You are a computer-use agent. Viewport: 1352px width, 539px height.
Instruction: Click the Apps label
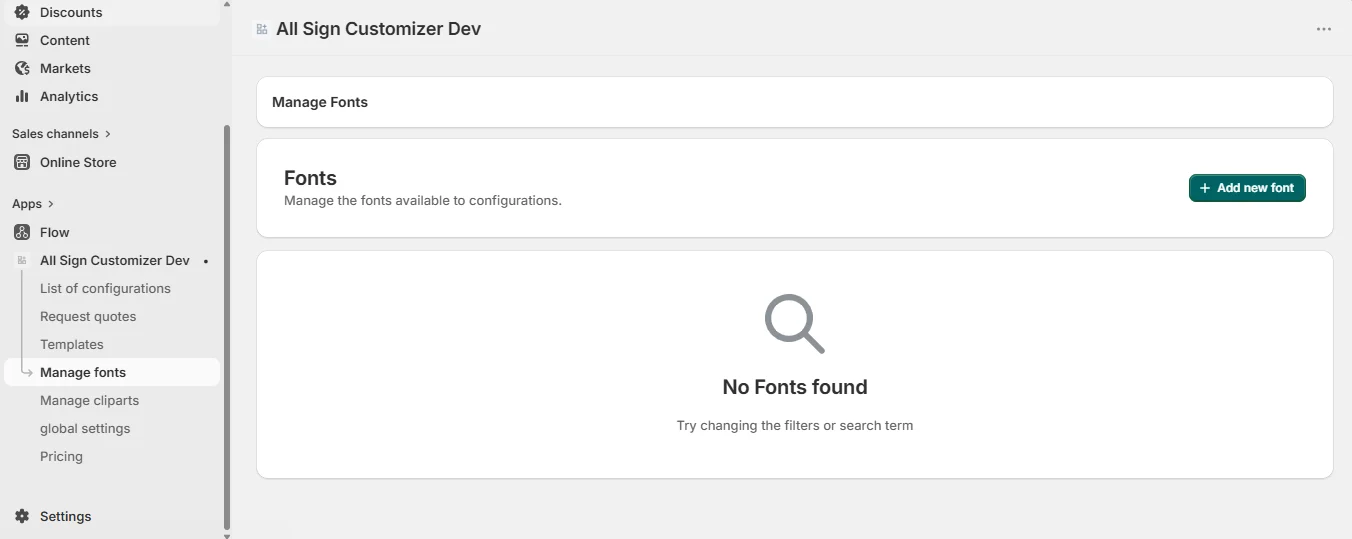pyautogui.click(x=27, y=204)
